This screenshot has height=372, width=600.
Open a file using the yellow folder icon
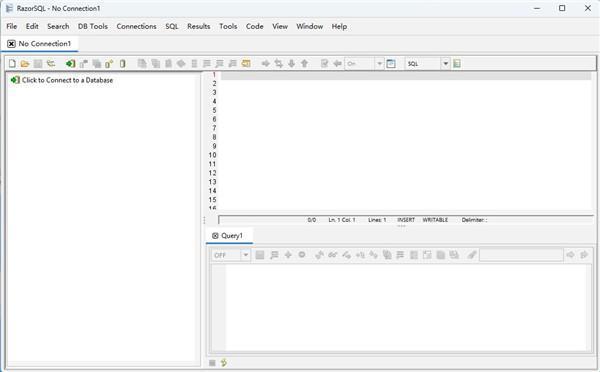tap(25, 64)
